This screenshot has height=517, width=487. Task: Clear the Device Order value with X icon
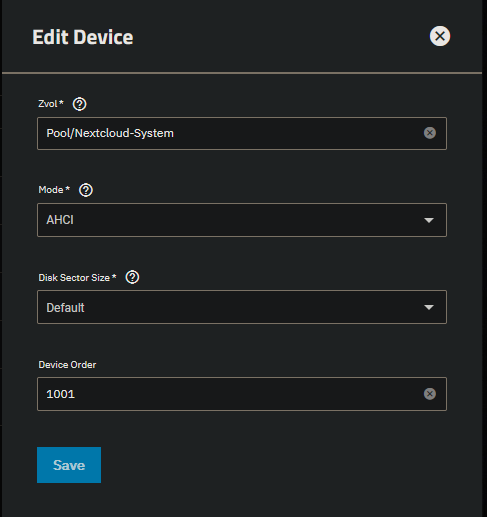pyautogui.click(x=430, y=394)
